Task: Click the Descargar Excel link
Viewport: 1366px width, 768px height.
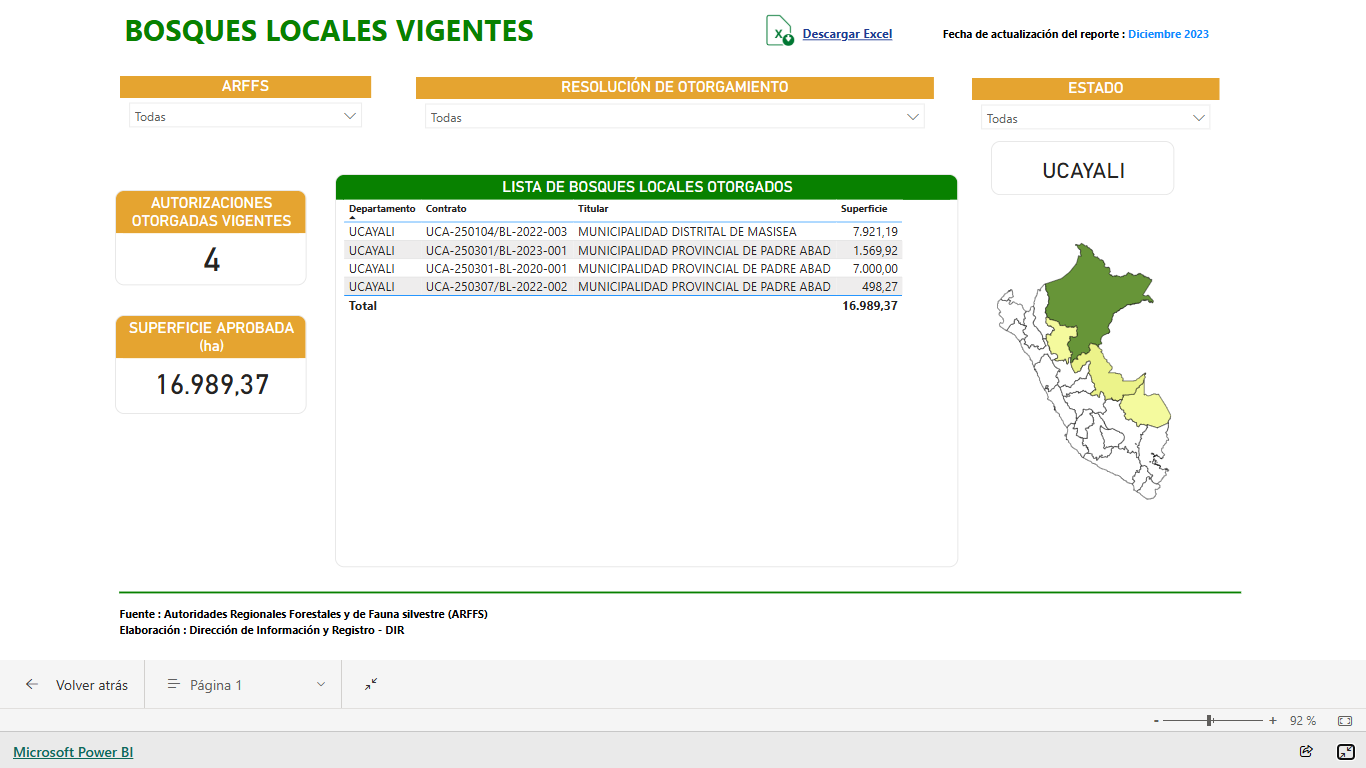Action: (x=847, y=34)
